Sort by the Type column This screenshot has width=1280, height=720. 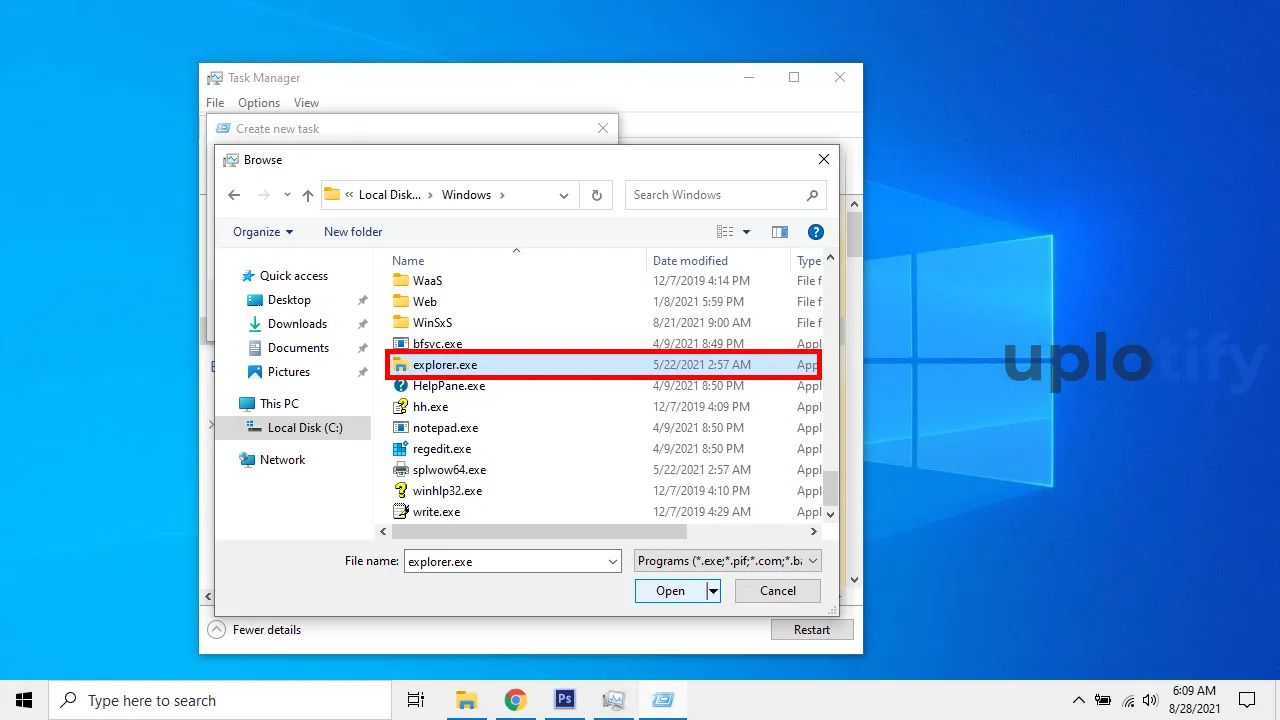click(x=807, y=260)
